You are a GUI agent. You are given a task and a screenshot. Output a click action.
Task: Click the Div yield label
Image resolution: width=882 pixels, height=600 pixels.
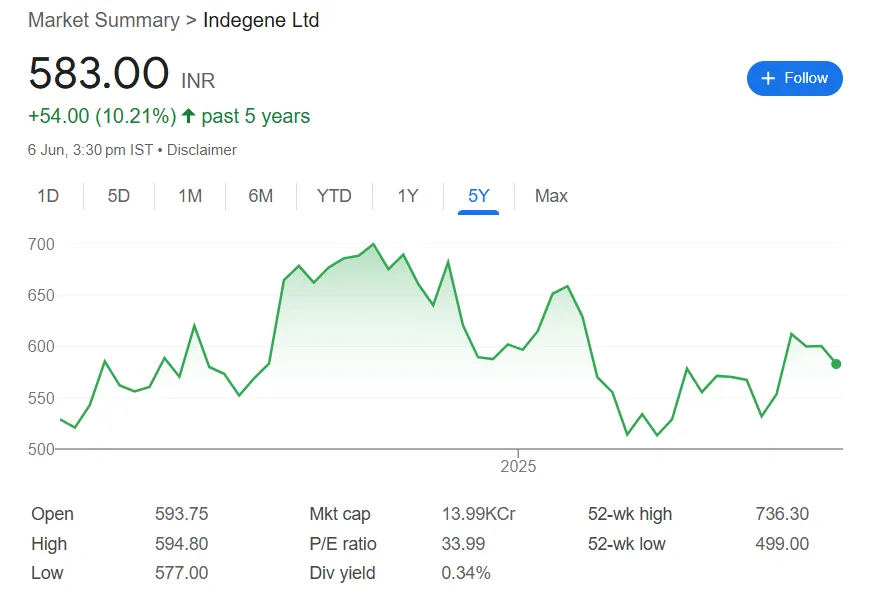343,573
